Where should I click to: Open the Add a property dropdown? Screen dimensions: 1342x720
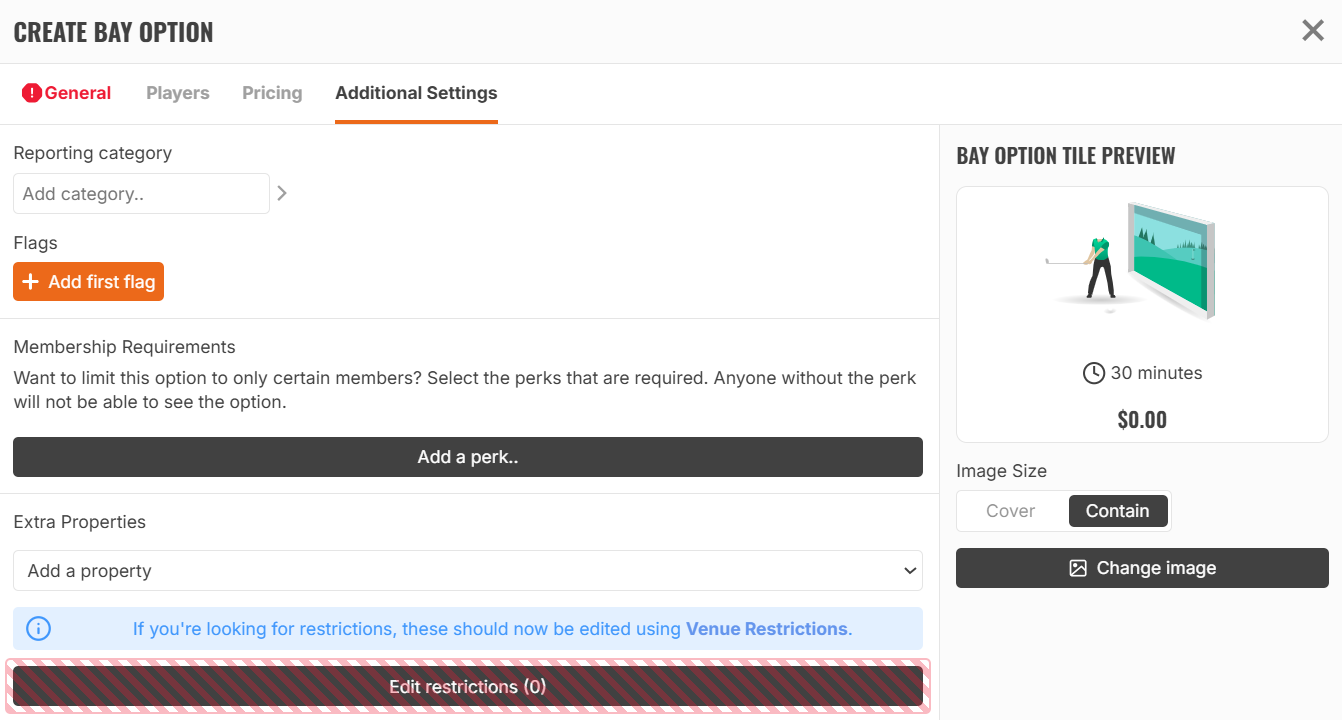coord(468,571)
